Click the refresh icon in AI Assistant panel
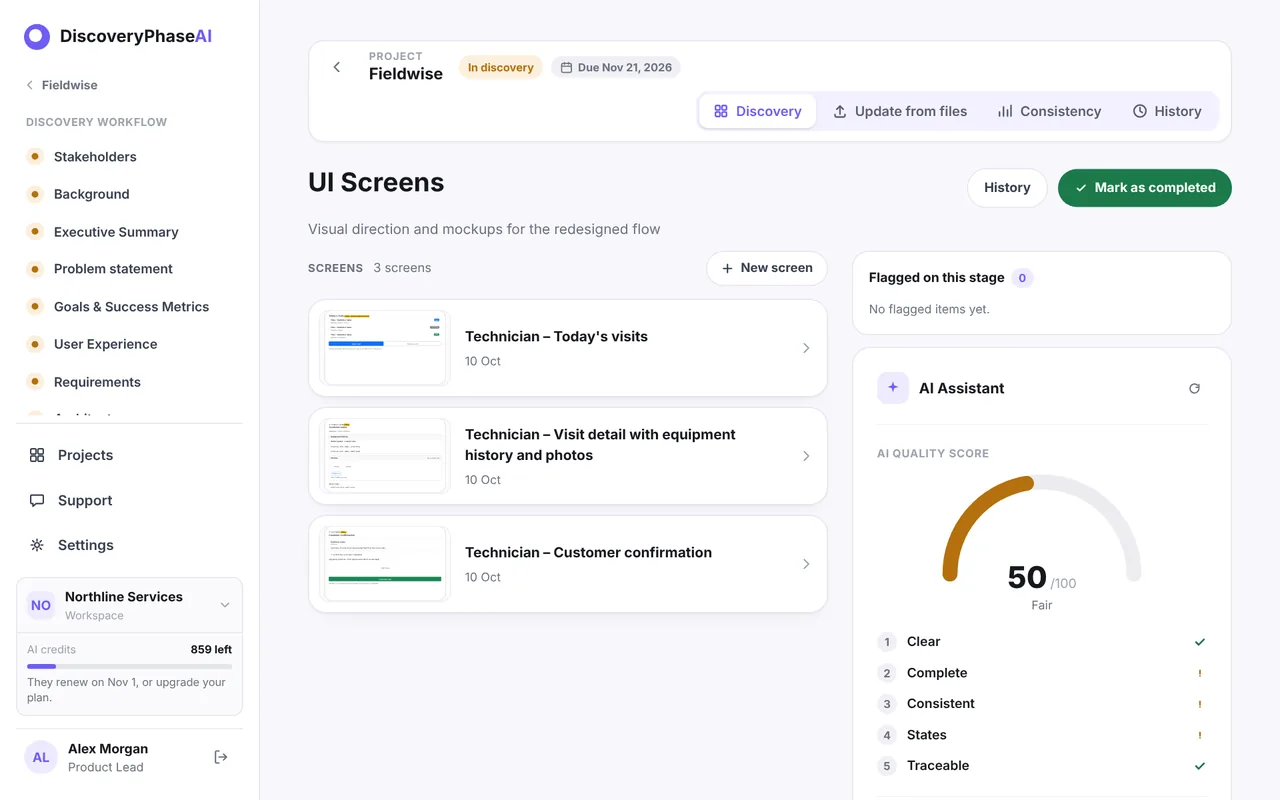Image resolution: width=1280 pixels, height=800 pixels. click(1194, 388)
